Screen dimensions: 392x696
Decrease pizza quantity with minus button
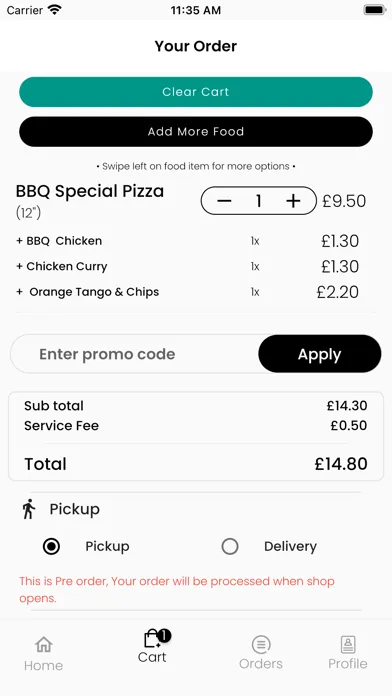click(224, 201)
